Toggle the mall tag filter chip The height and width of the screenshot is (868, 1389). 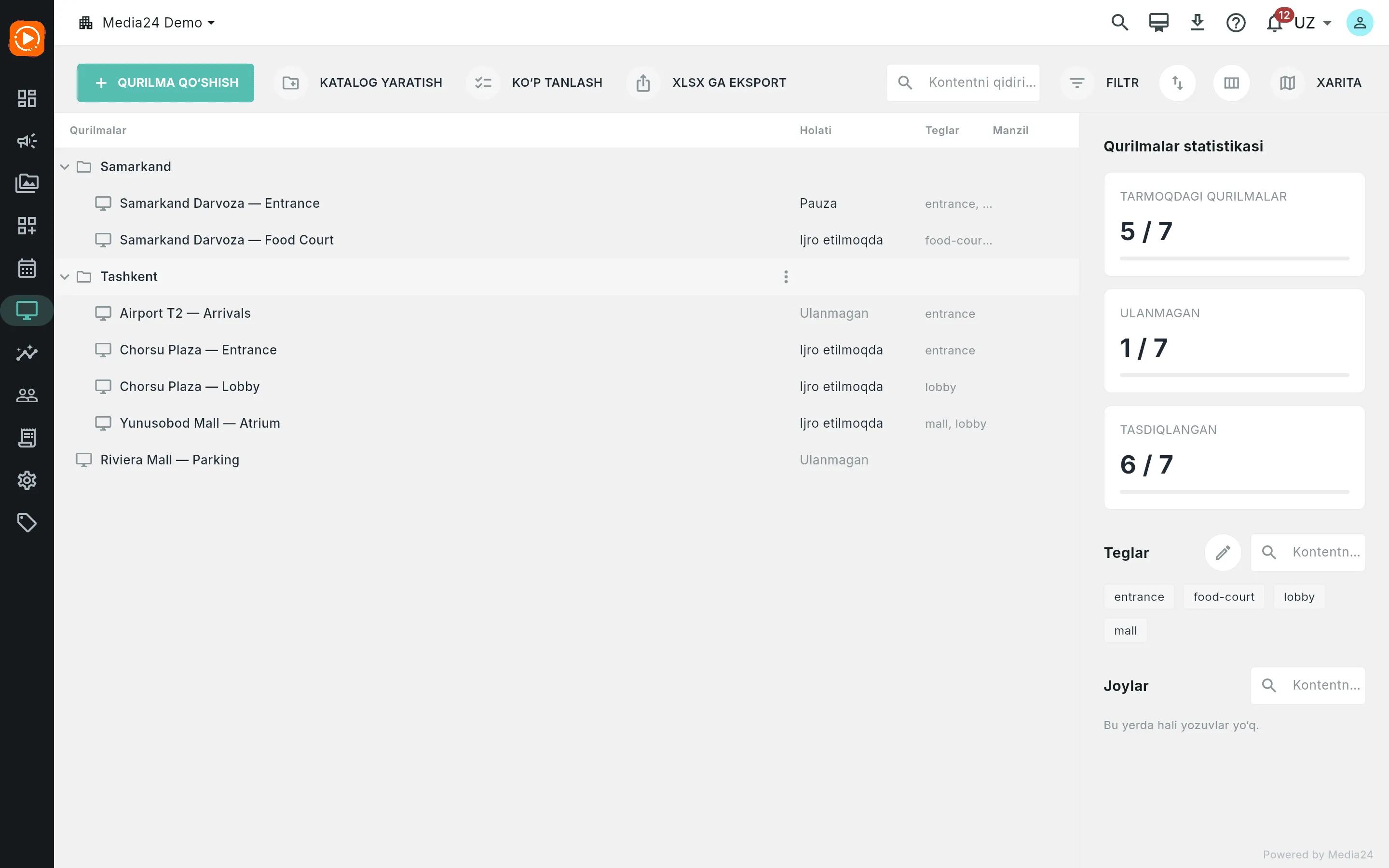click(x=1125, y=630)
